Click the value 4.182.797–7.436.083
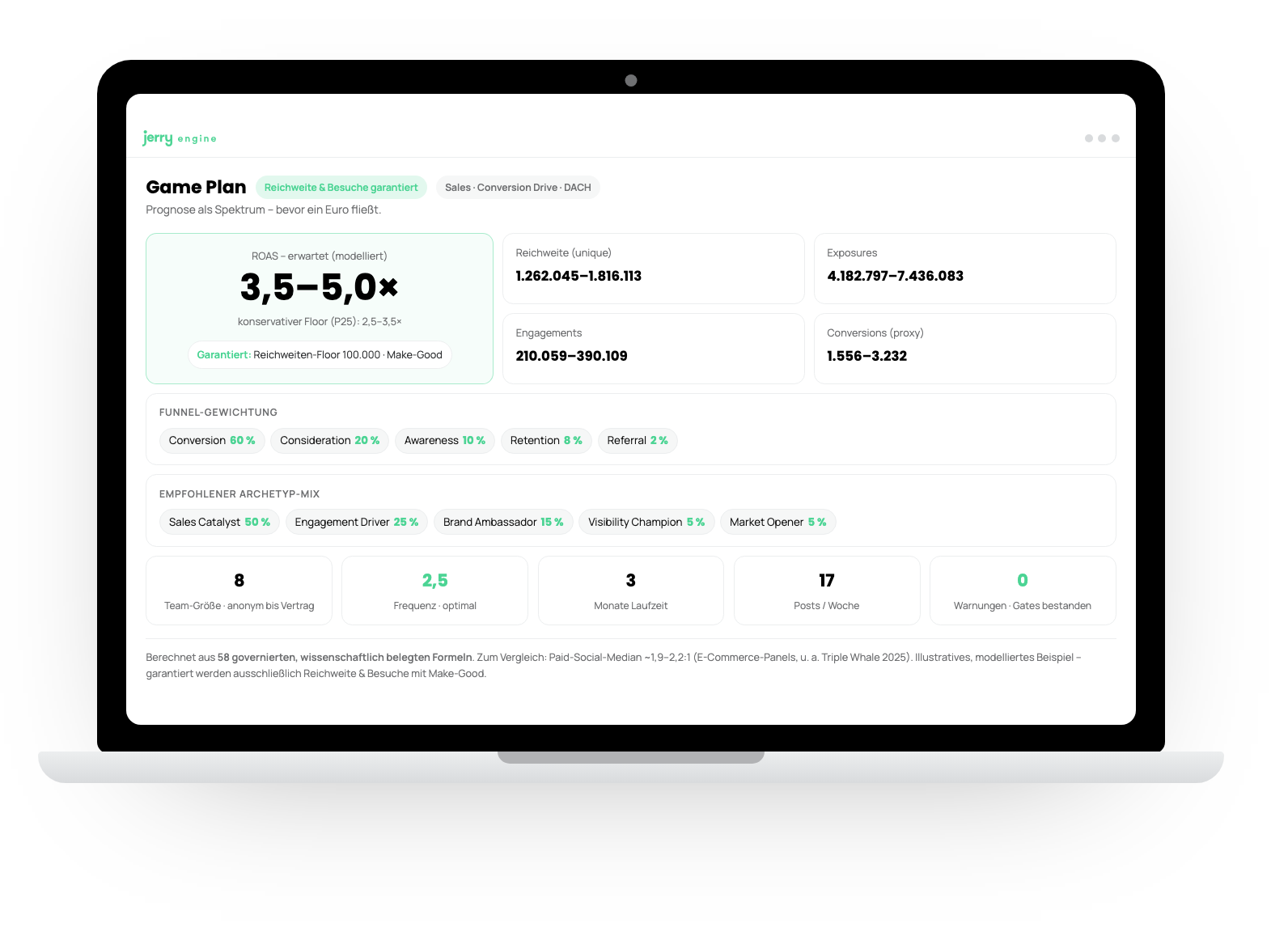The image size is (1288, 940). pos(895,276)
